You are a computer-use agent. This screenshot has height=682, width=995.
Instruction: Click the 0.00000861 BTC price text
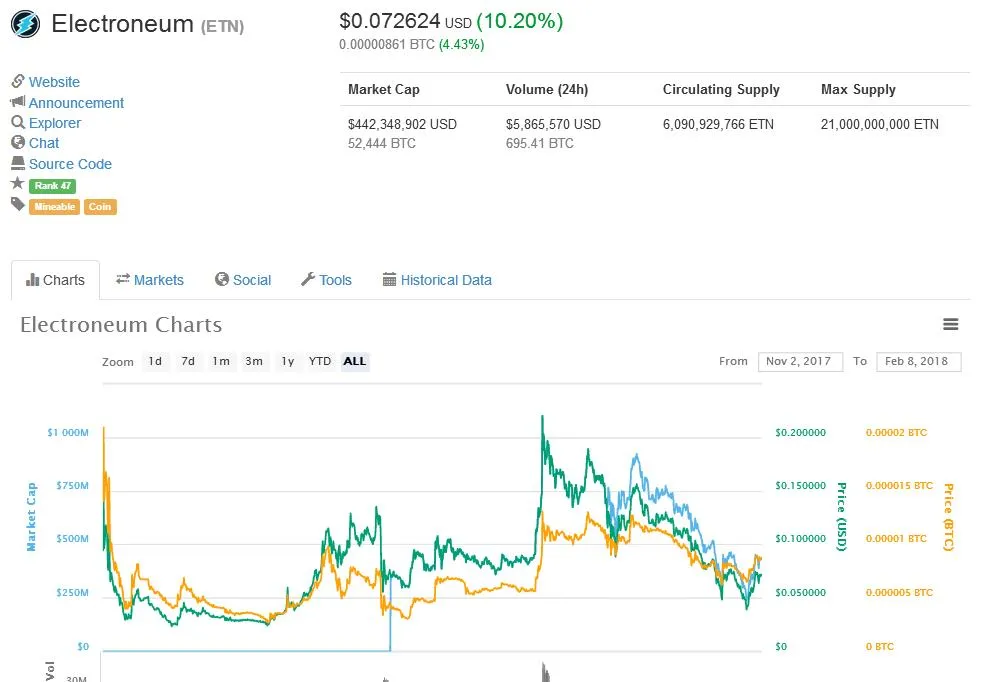pos(387,44)
